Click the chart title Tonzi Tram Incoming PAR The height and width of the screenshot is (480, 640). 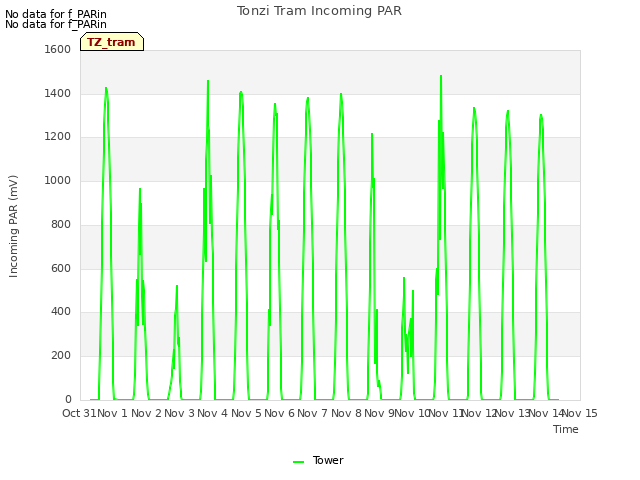(x=319, y=11)
